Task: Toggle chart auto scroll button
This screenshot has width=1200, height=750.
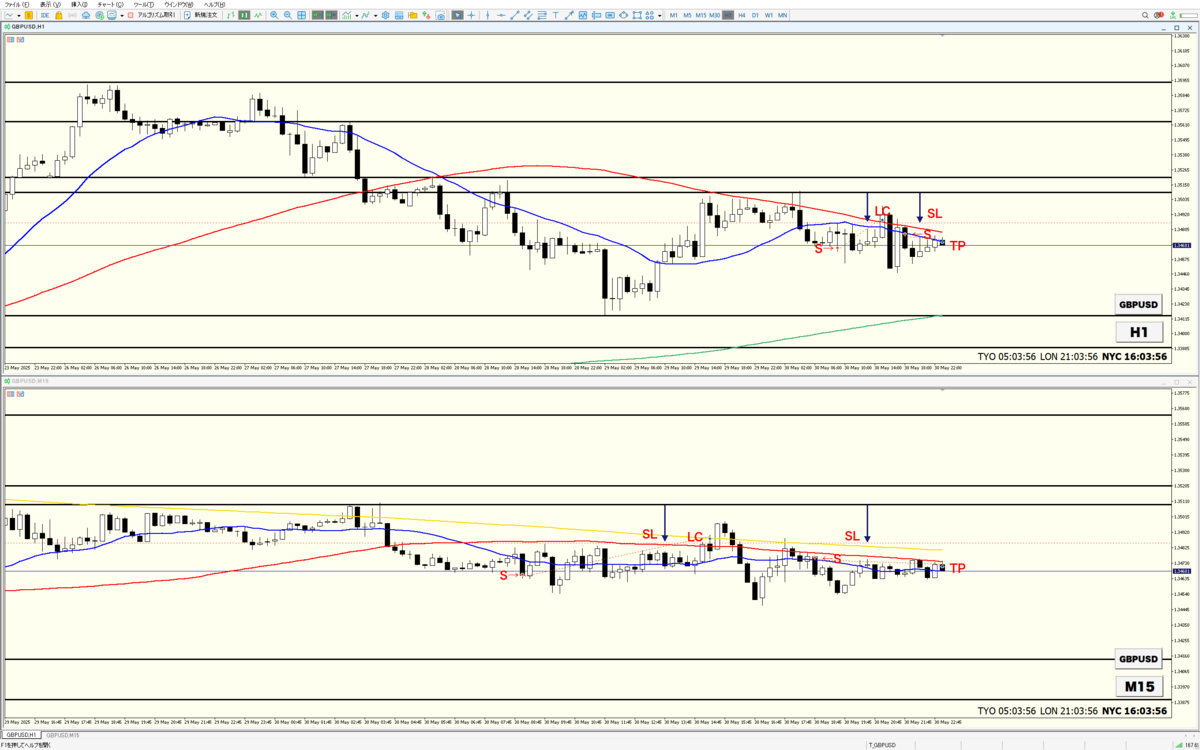Action: (317, 15)
